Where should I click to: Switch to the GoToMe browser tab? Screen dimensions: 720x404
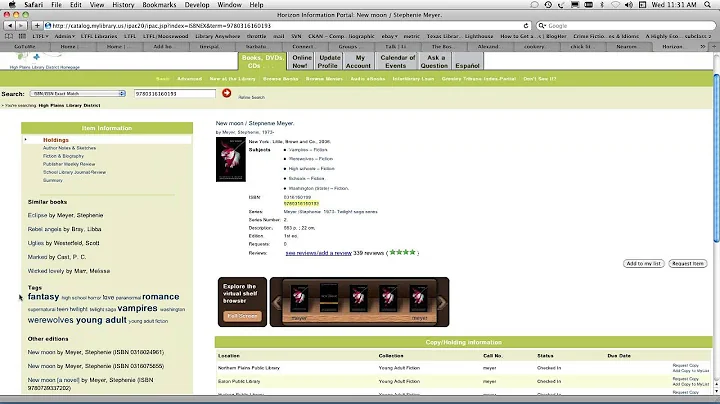pos(25,46)
